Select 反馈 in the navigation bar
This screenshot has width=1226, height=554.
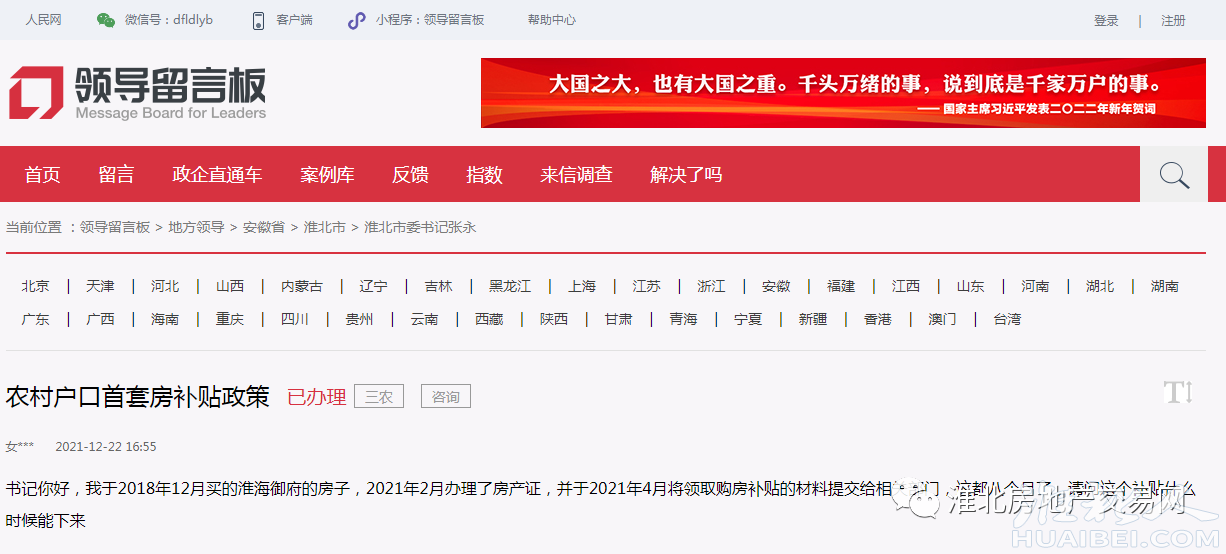pos(410,175)
